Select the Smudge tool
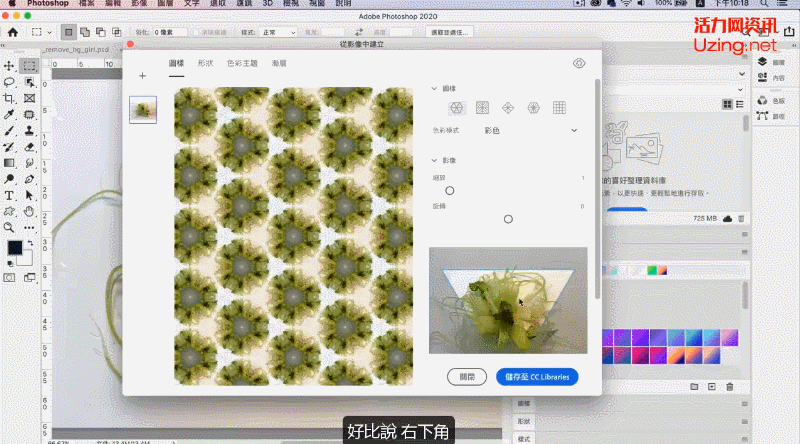 (x=29, y=163)
